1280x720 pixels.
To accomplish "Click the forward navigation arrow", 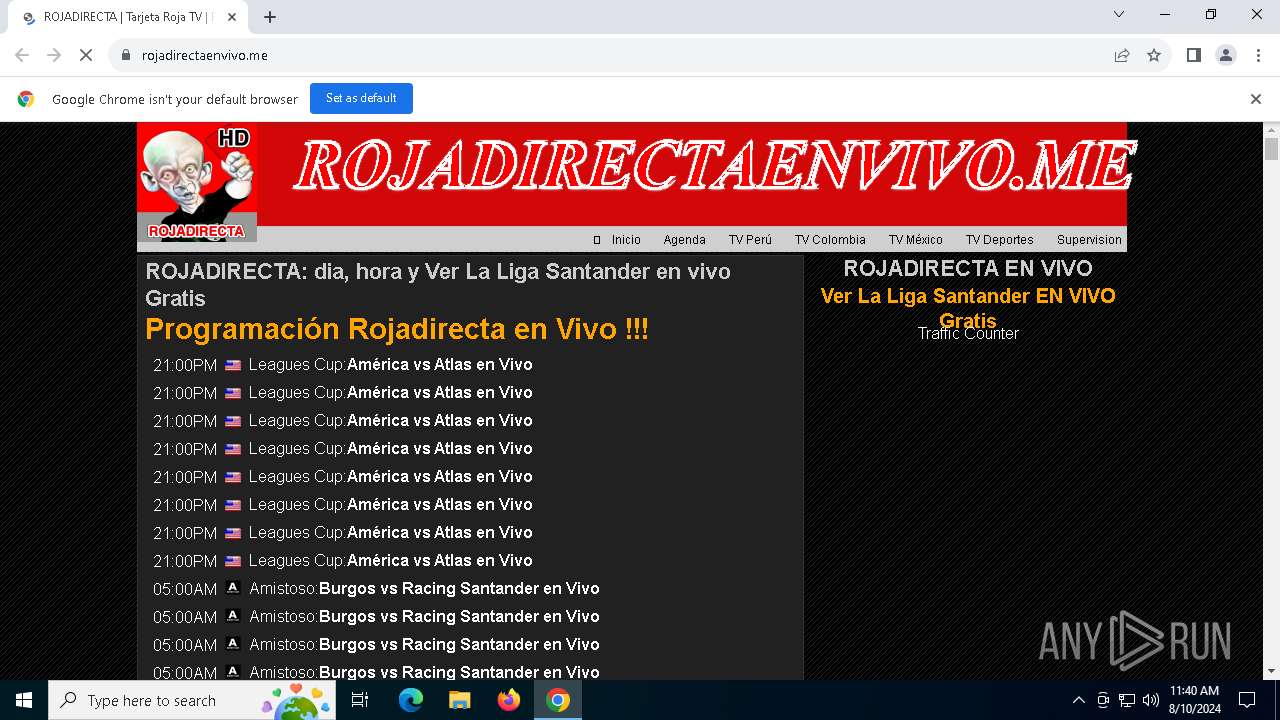I will (x=54, y=55).
